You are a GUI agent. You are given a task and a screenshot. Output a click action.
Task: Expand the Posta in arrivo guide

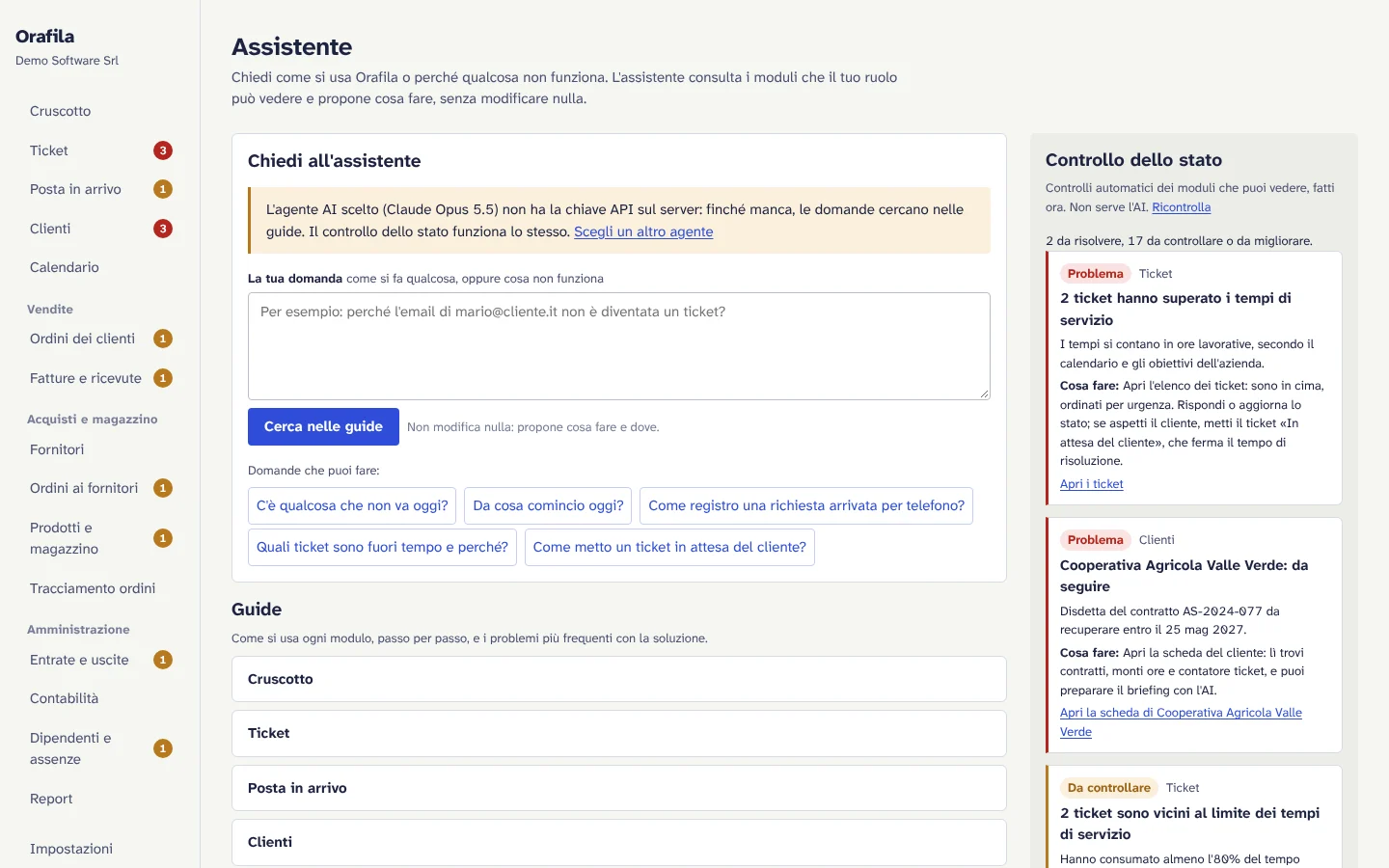[x=619, y=788]
